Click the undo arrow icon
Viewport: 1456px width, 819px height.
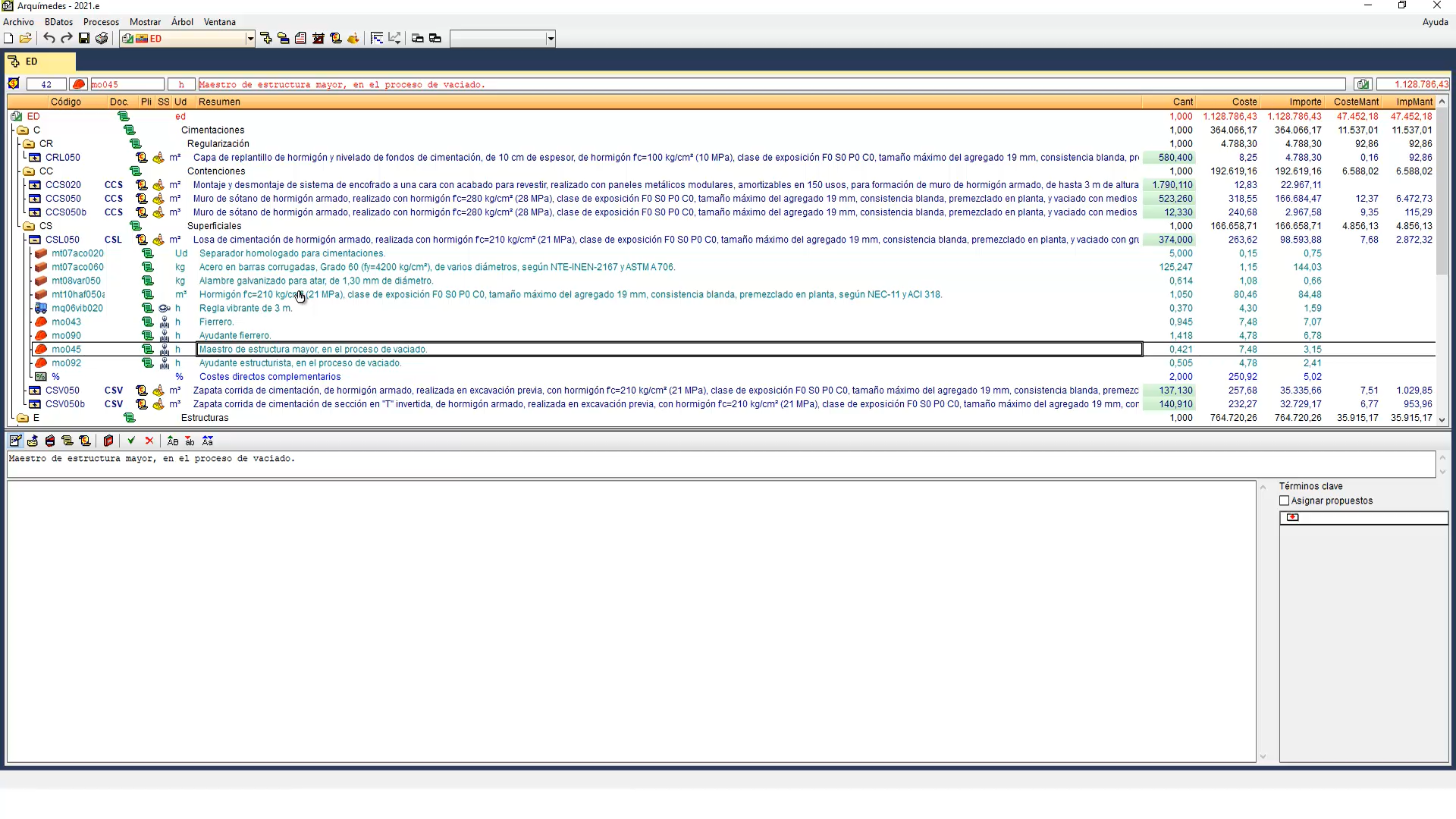coord(49,38)
